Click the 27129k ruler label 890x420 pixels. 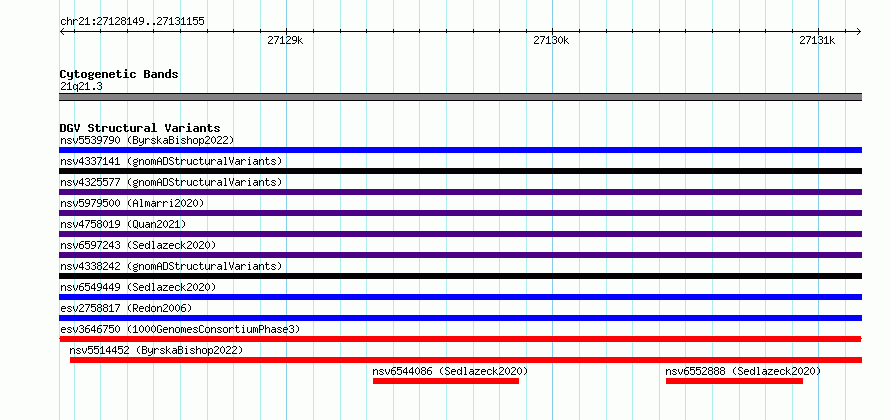(286, 40)
